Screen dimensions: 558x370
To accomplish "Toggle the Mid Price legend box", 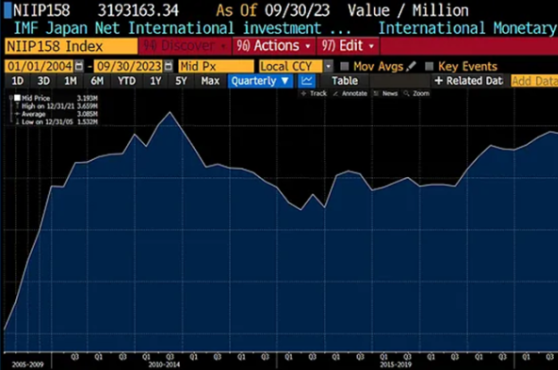I will pyautogui.click(x=17, y=98).
